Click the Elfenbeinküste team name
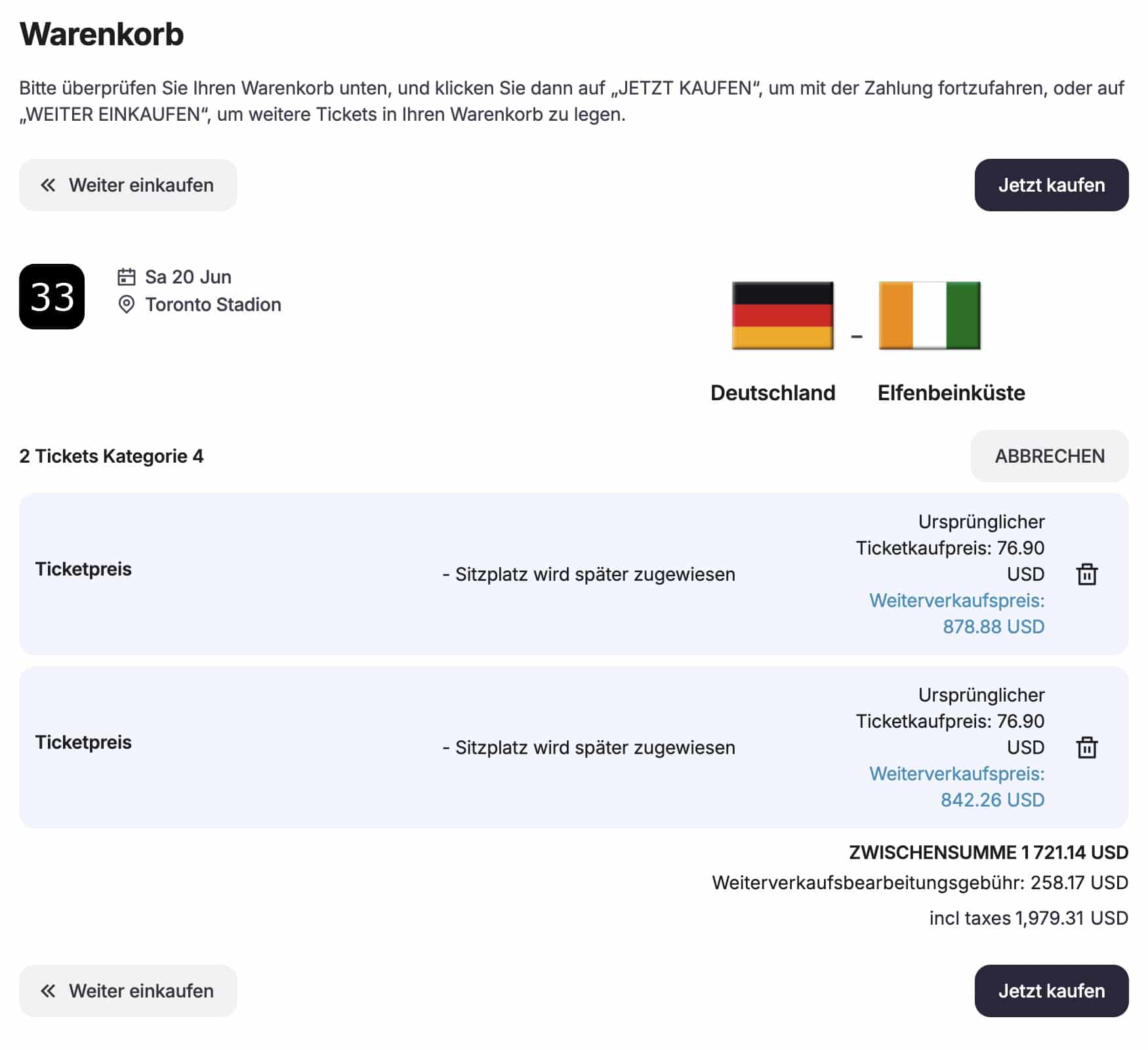1148x1050 pixels. [x=951, y=393]
